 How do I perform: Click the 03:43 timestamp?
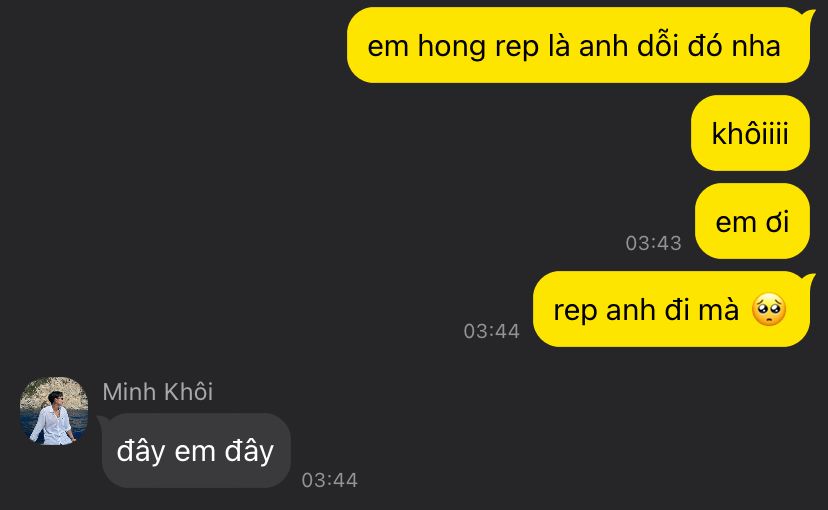click(653, 243)
